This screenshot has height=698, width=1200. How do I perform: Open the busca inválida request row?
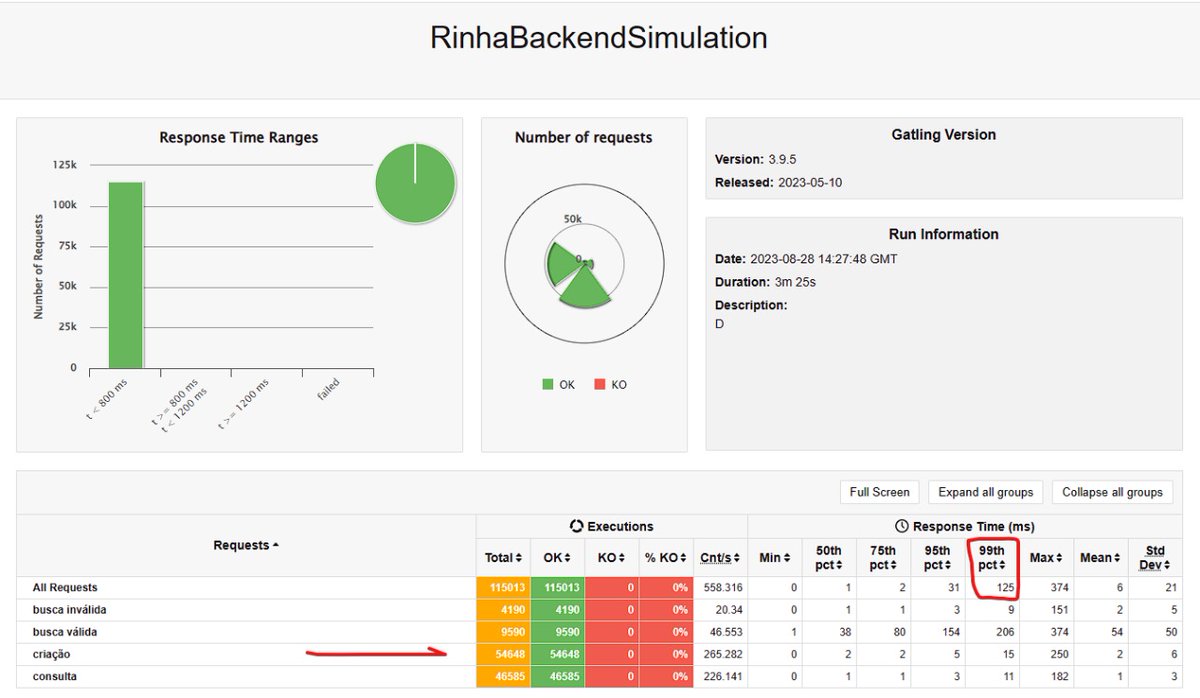[x=69, y=610]
